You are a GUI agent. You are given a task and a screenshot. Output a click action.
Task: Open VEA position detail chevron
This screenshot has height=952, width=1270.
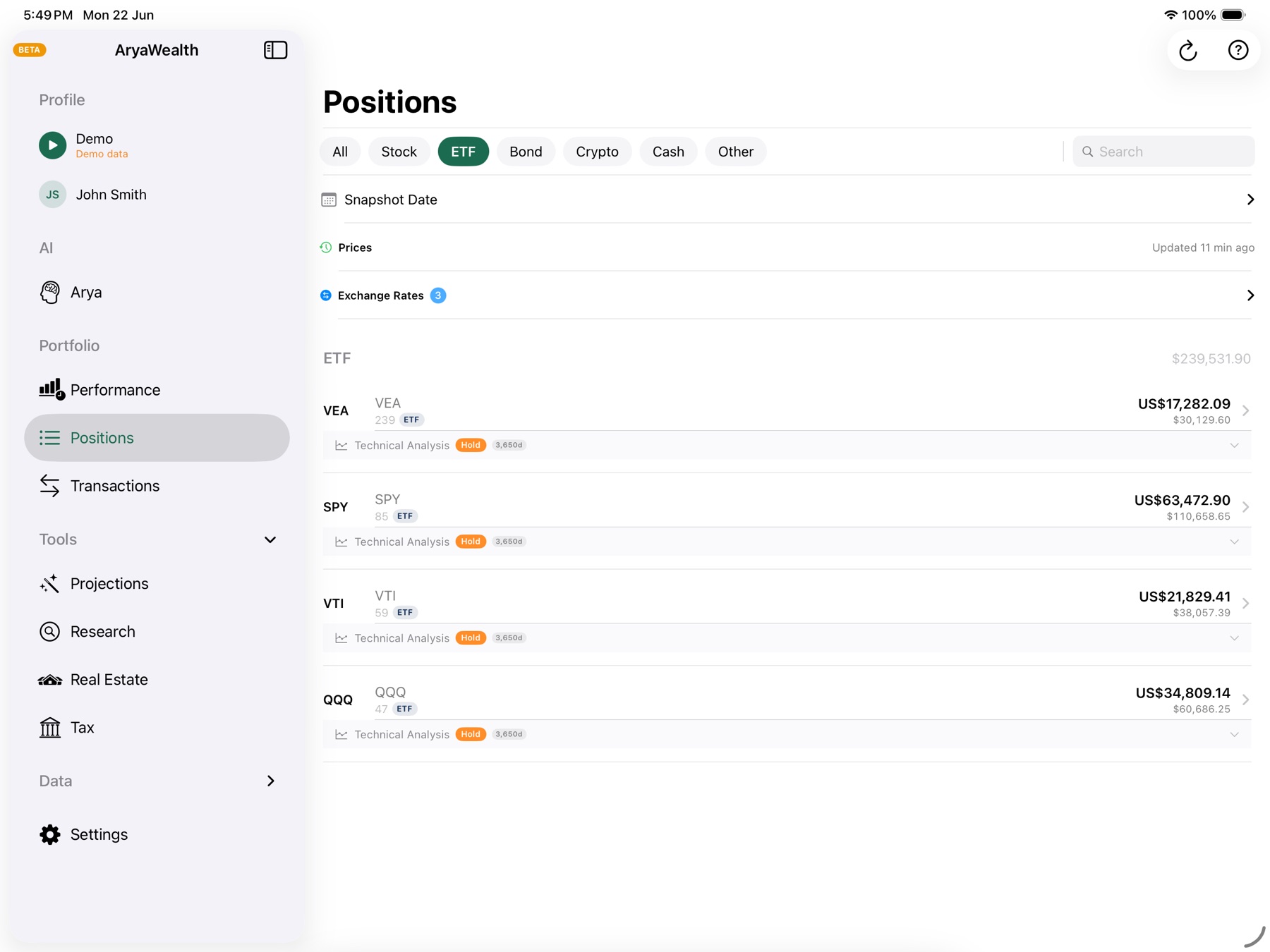click(1246, 410)
